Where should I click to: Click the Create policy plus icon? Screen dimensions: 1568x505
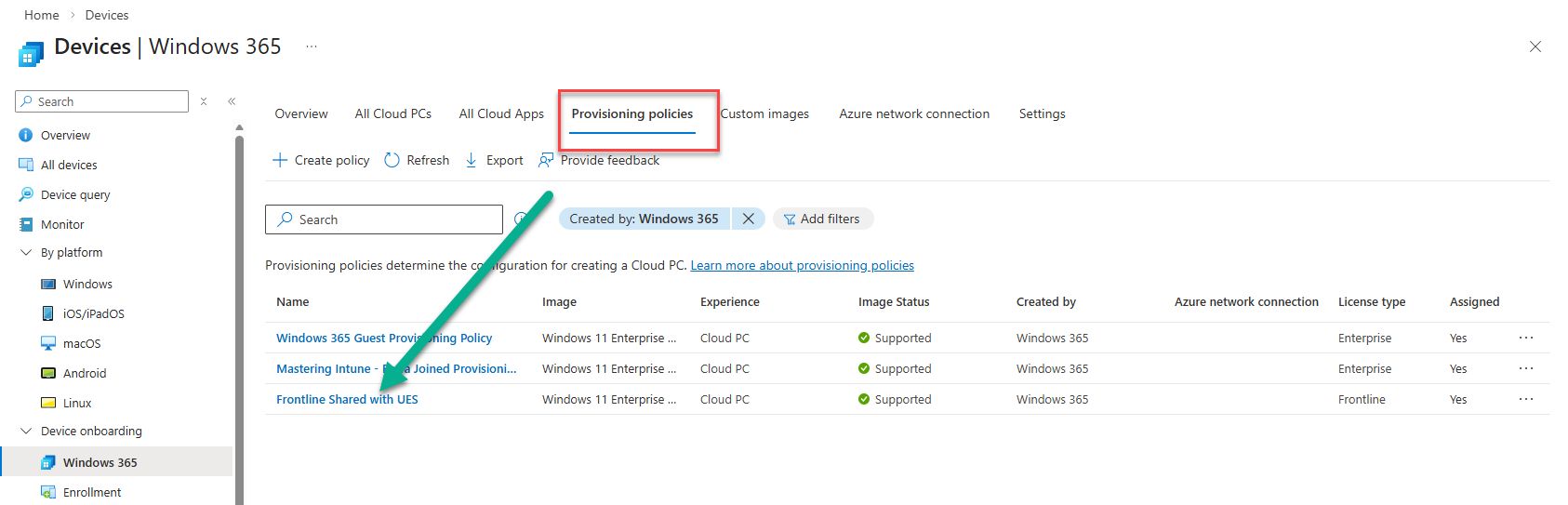point(279,160)
